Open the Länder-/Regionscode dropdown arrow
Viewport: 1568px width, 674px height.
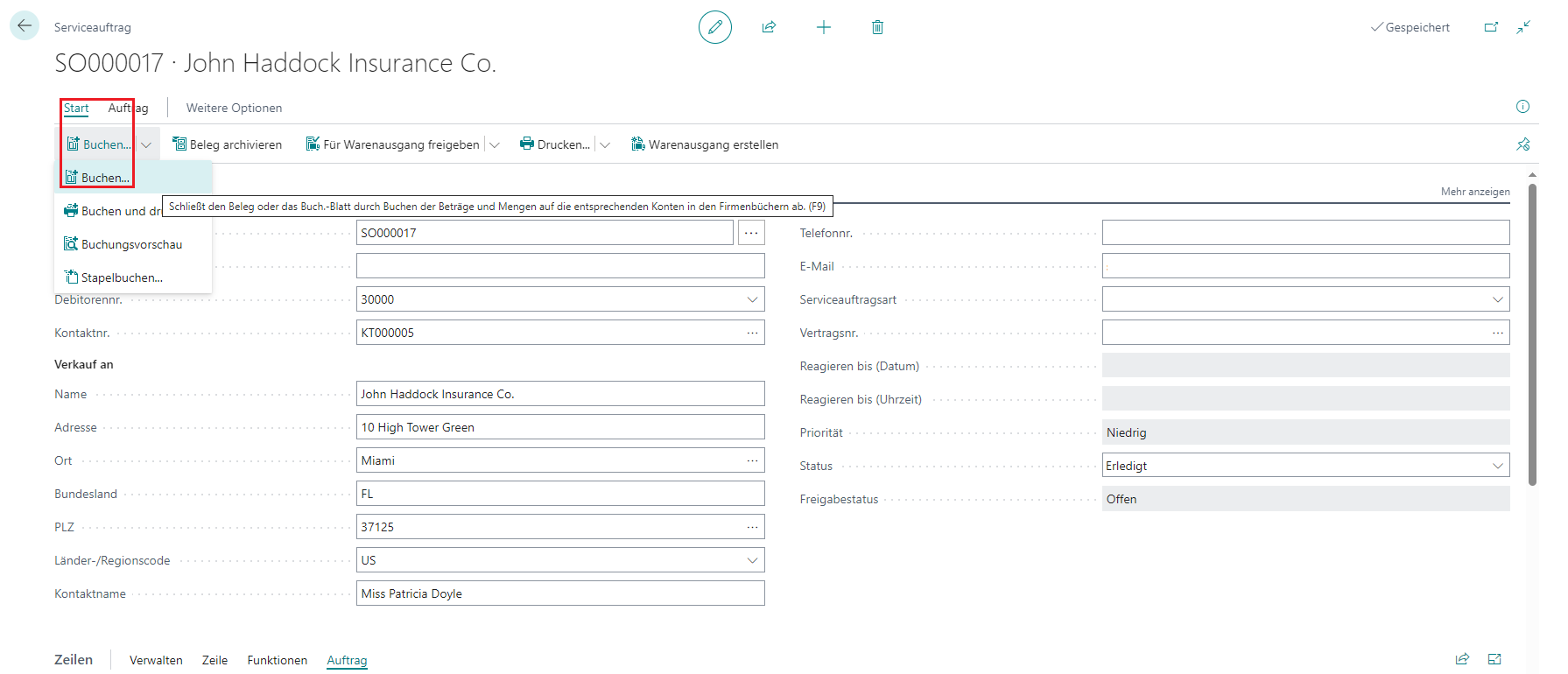click(752, 560)
